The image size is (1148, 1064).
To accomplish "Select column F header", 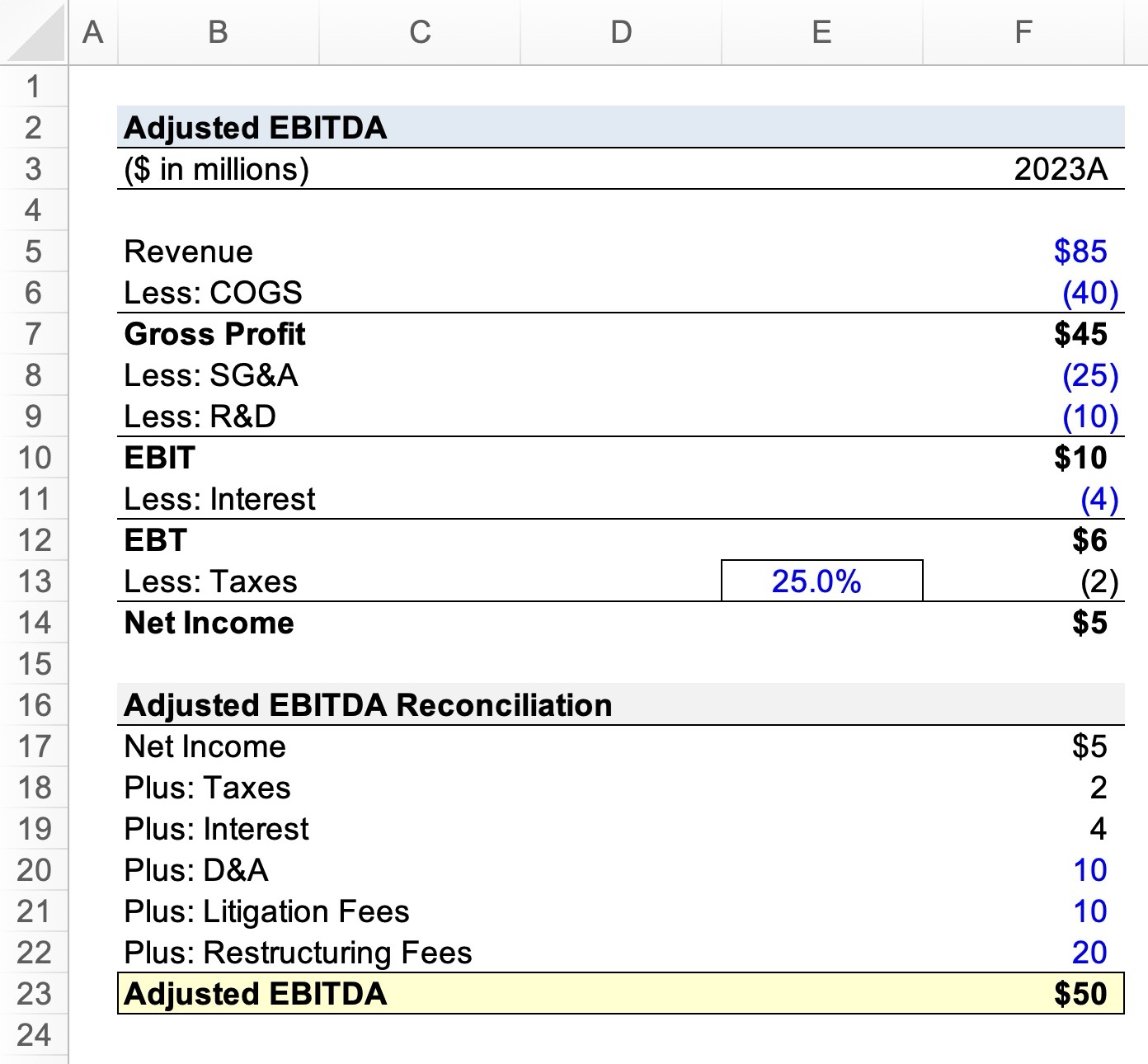I will [1023, 32].
